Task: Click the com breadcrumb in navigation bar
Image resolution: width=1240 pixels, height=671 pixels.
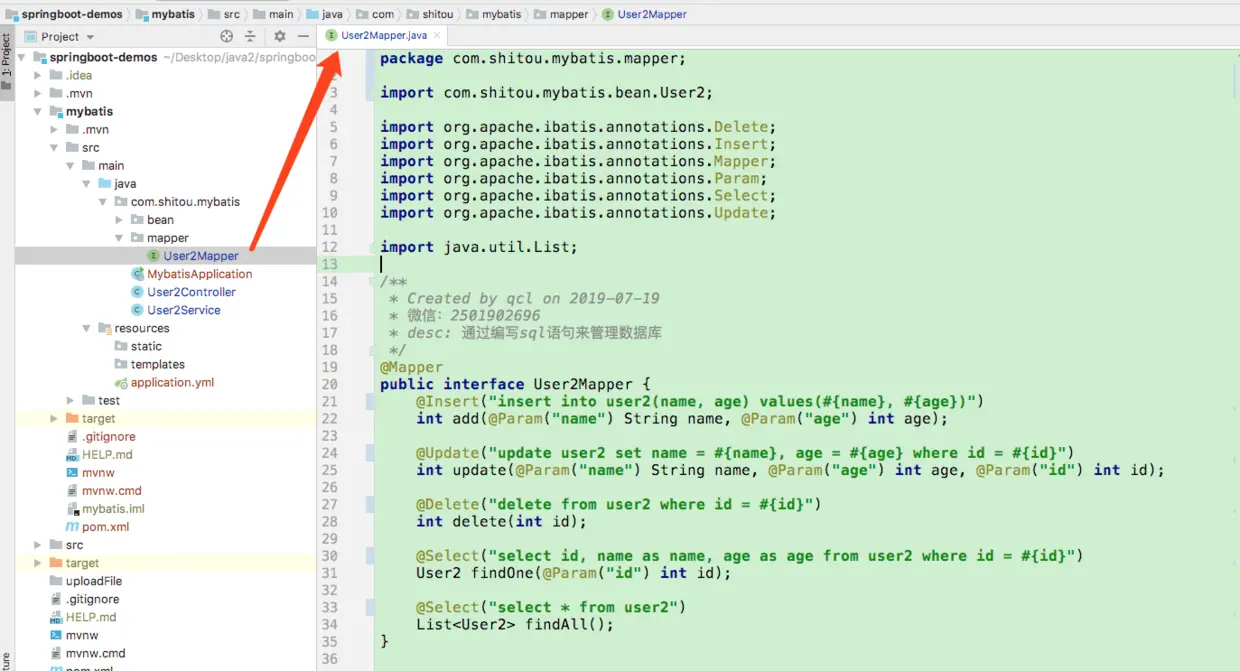Action: point(375,14)
